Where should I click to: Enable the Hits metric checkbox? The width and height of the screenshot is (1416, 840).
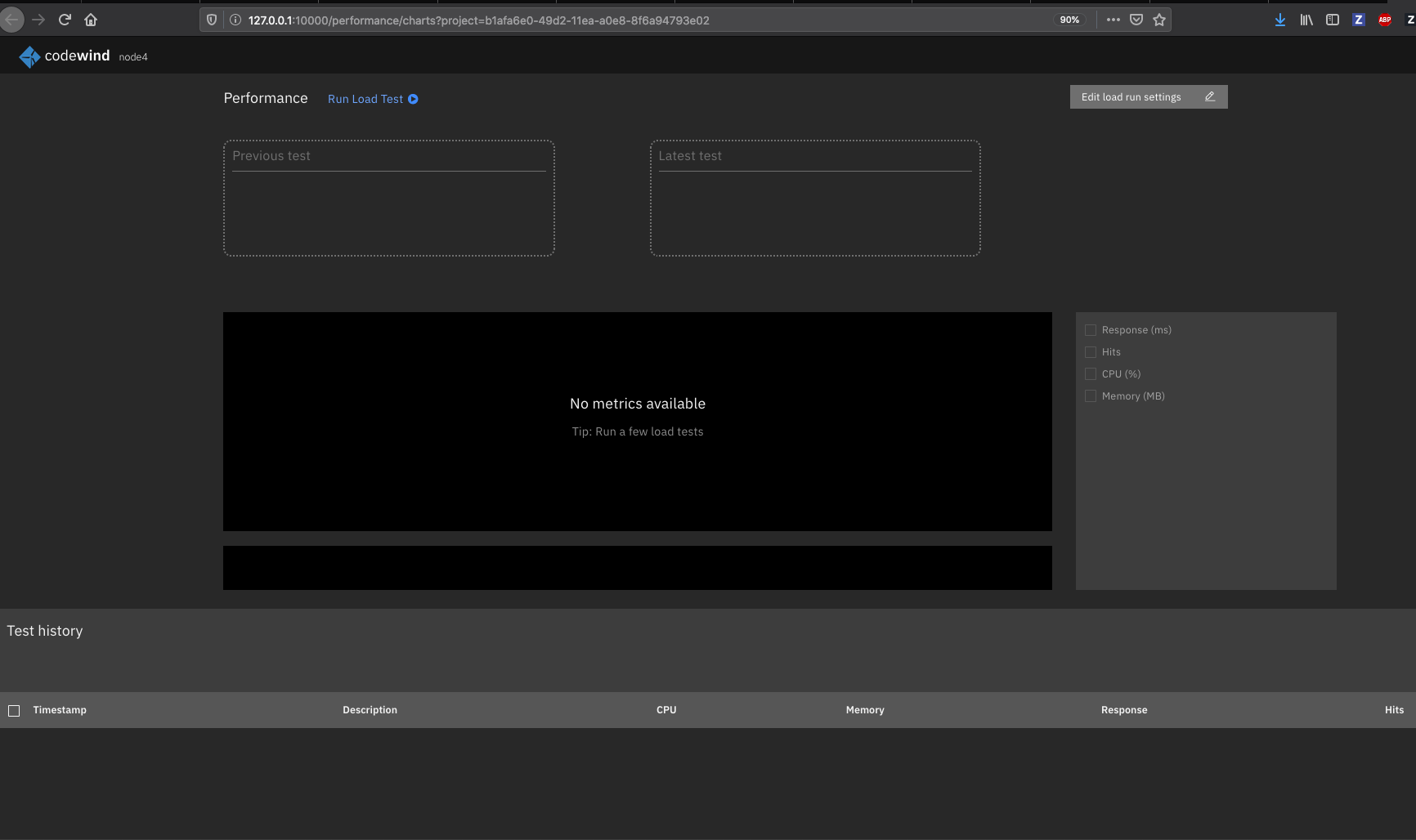point(1091,351)
